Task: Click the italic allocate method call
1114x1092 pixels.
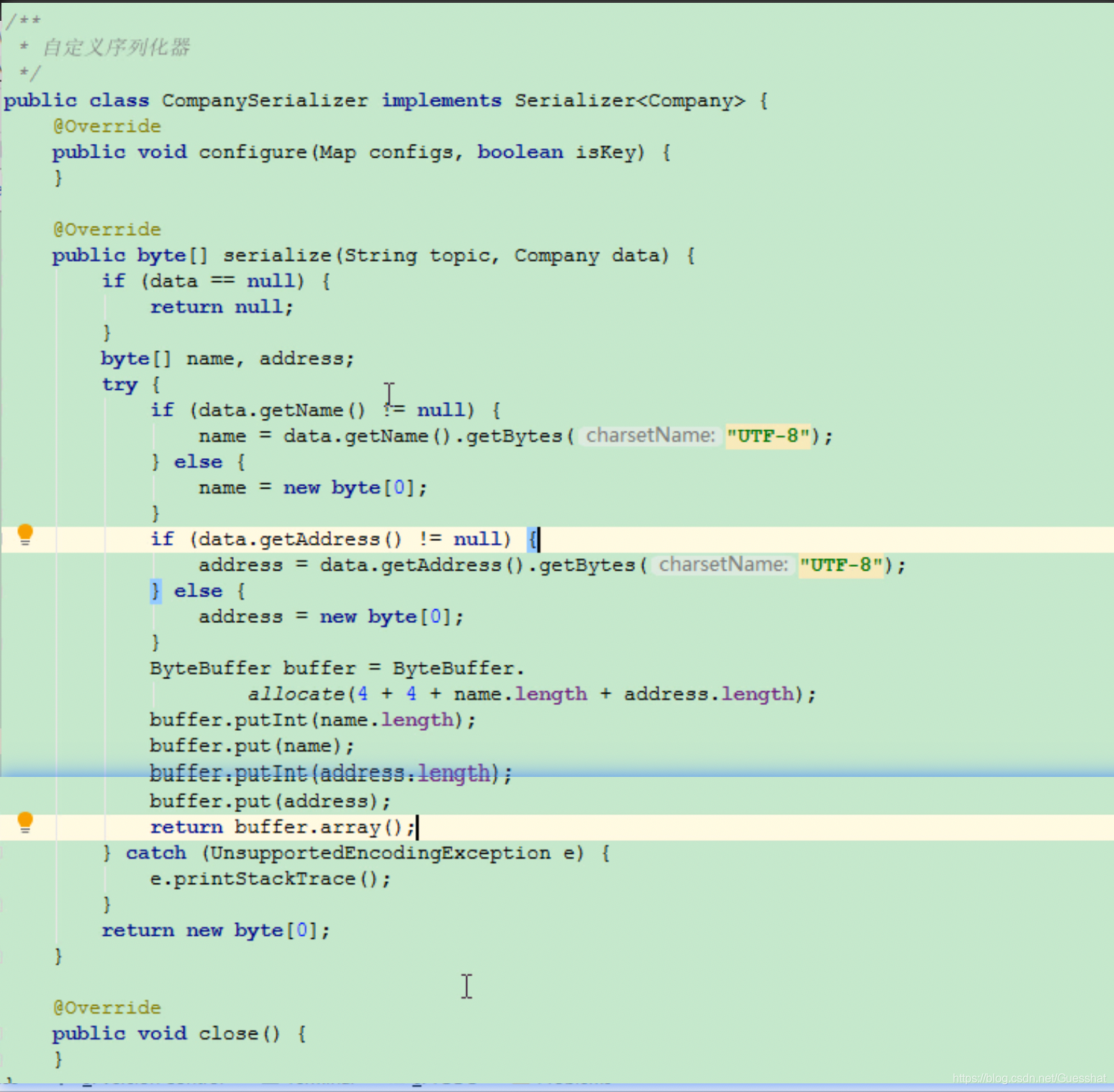Action: coord(296,694)
